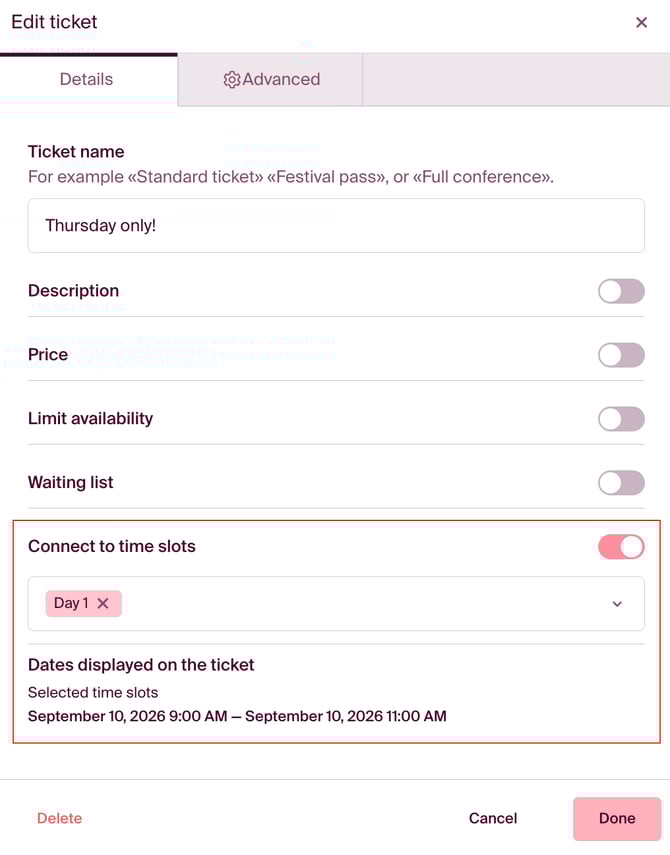Screen dimensions: 670x855
Task: Click the Selected time slots date text
Action: (237, 716)
